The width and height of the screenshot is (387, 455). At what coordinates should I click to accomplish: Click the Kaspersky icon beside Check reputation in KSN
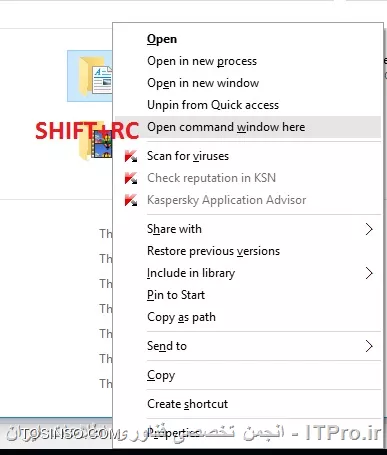[131, 178]
